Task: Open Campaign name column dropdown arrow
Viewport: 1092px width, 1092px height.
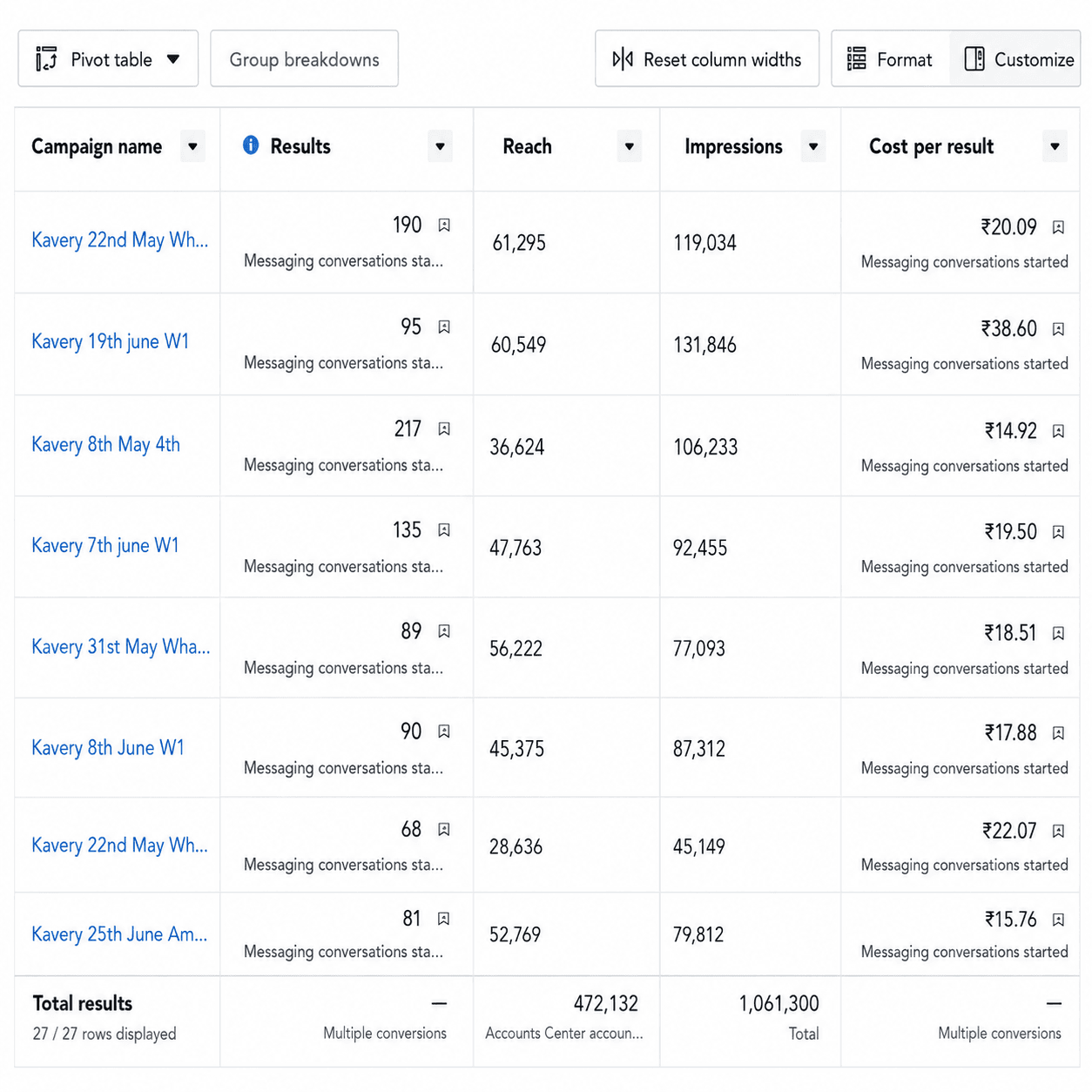Action: coord(192,146)
